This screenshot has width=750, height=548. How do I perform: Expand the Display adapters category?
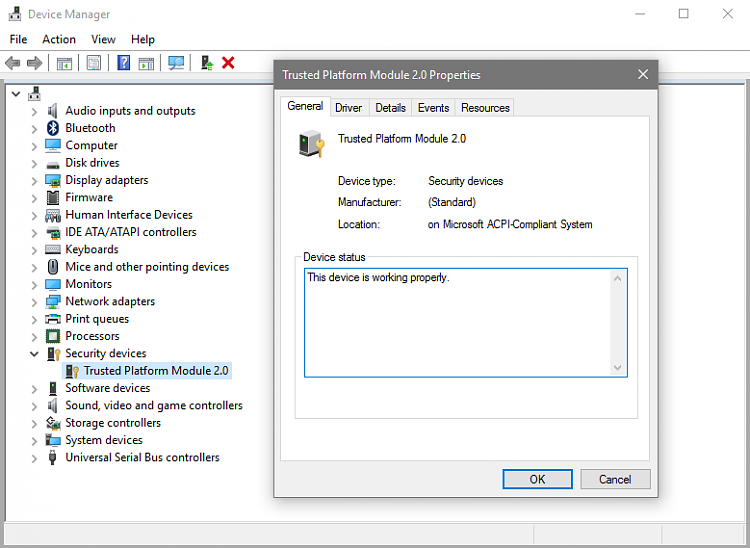point(35,180)
